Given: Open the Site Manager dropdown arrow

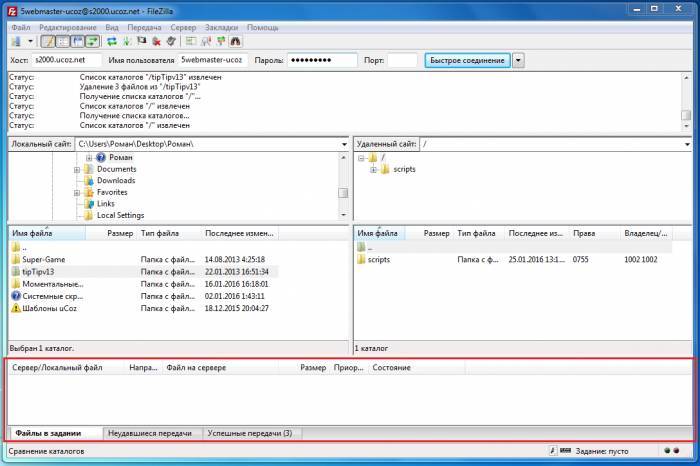Looking at the screenshot, I should point(30,42).
